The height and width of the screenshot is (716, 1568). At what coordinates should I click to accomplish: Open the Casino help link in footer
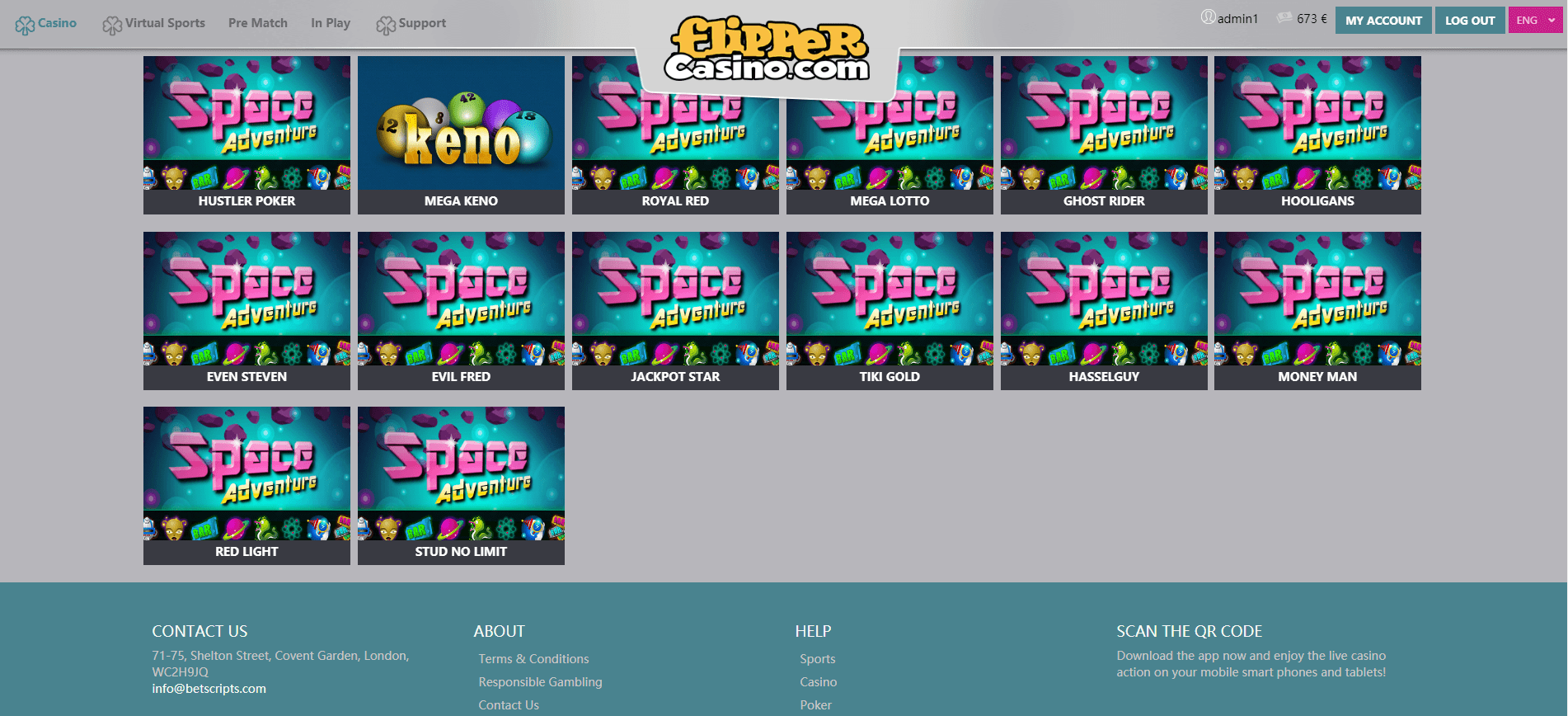tap(818, 682)
